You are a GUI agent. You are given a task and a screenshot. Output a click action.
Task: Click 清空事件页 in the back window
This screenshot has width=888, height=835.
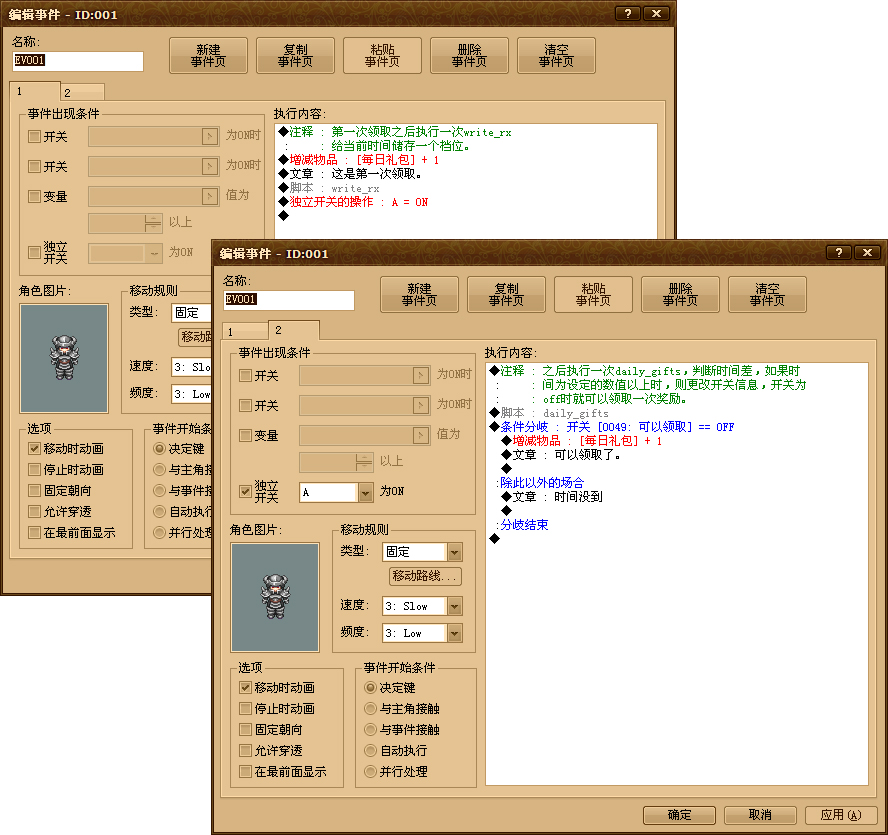tap(556, 56)
